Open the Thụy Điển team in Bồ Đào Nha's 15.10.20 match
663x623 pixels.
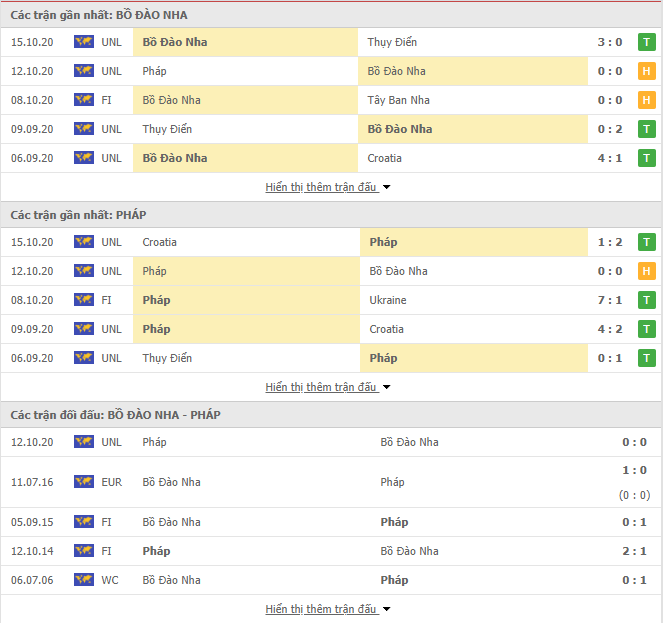pyautogui.click(x=392, y=42)
